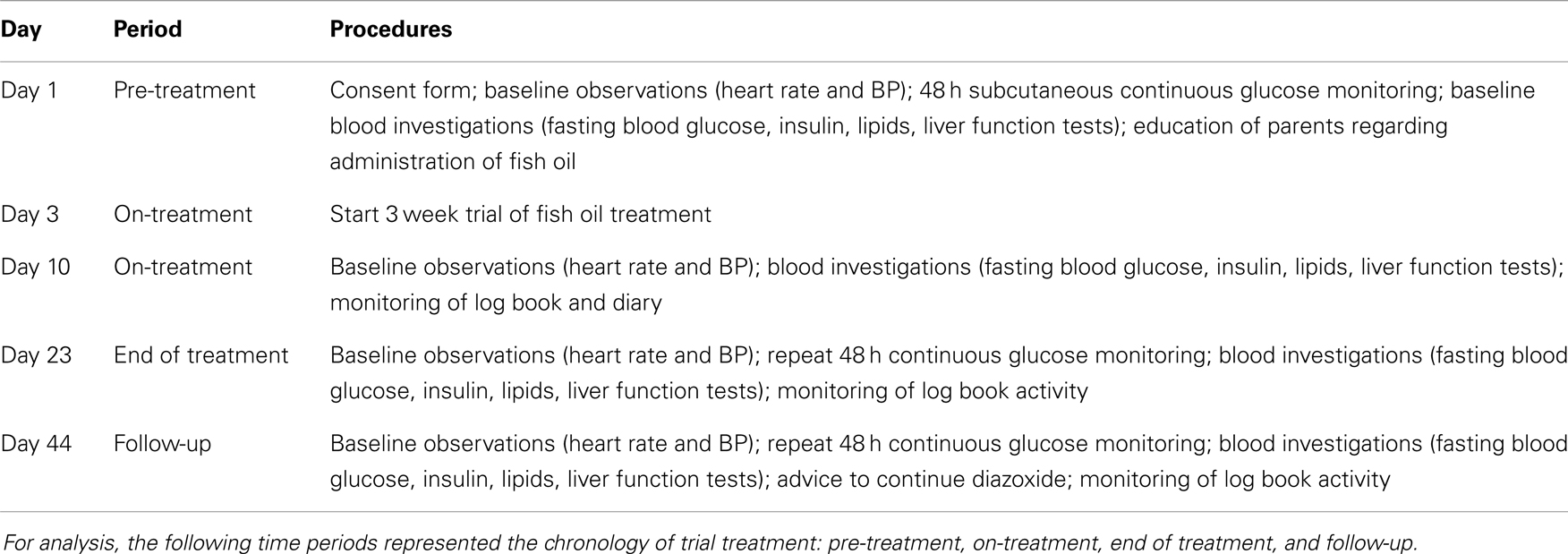Click the Pre-treatment period cell

[184, 90]
